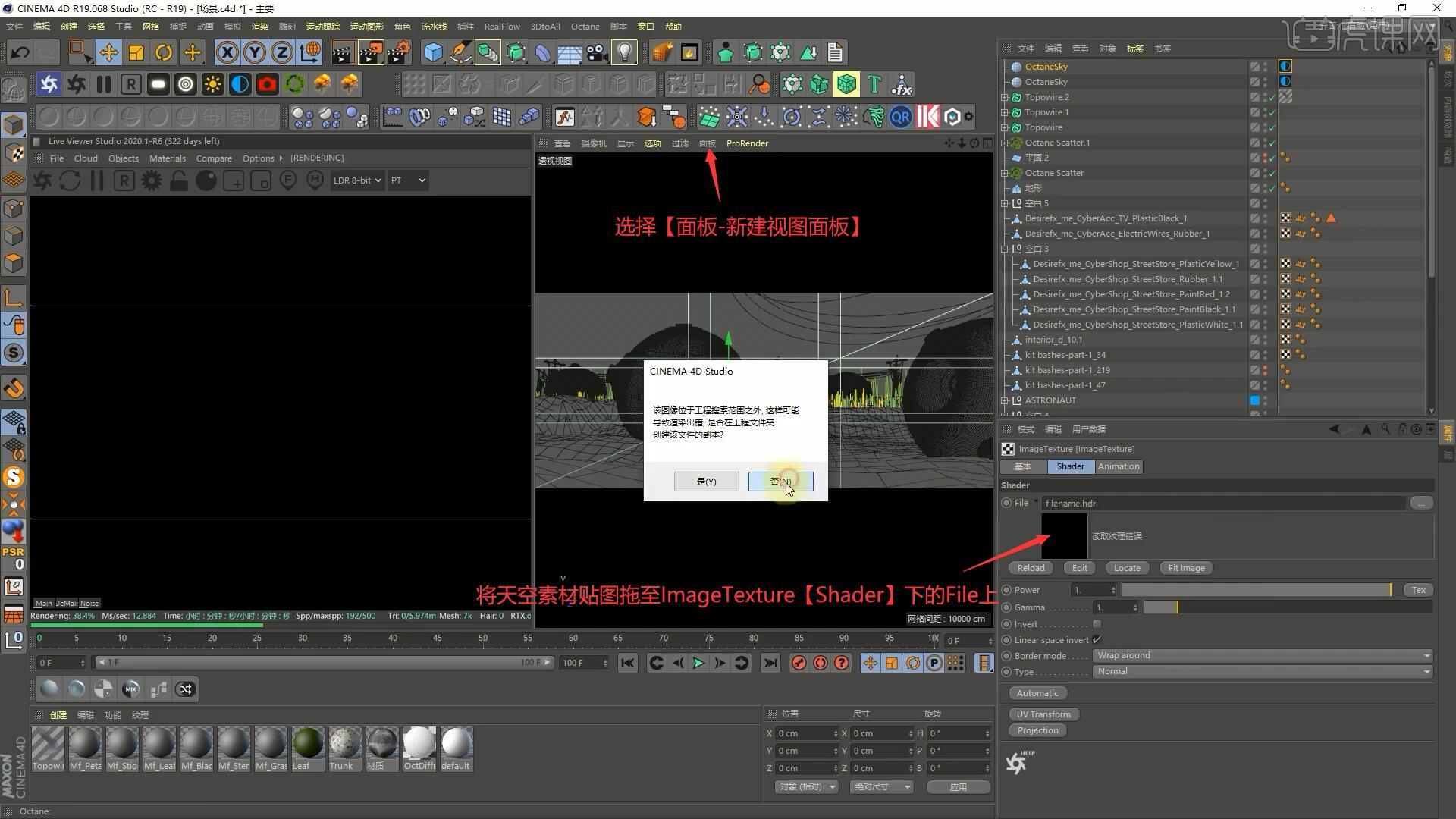Select the Animation tab
The height and width of the screenshot is (819, 1456).
click(1119, 466)
